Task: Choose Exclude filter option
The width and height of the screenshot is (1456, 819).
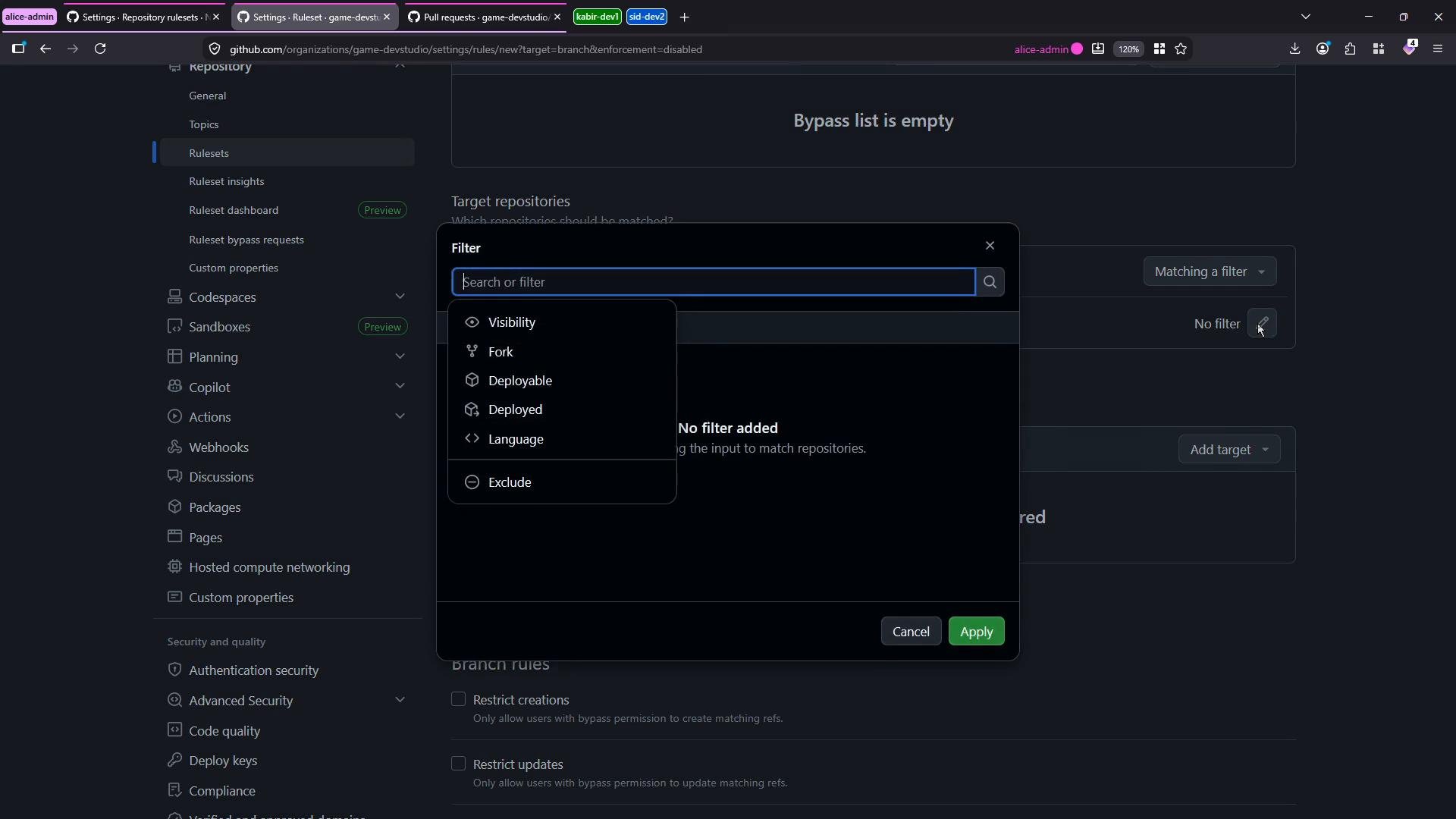Action: [x=562, y=483]
